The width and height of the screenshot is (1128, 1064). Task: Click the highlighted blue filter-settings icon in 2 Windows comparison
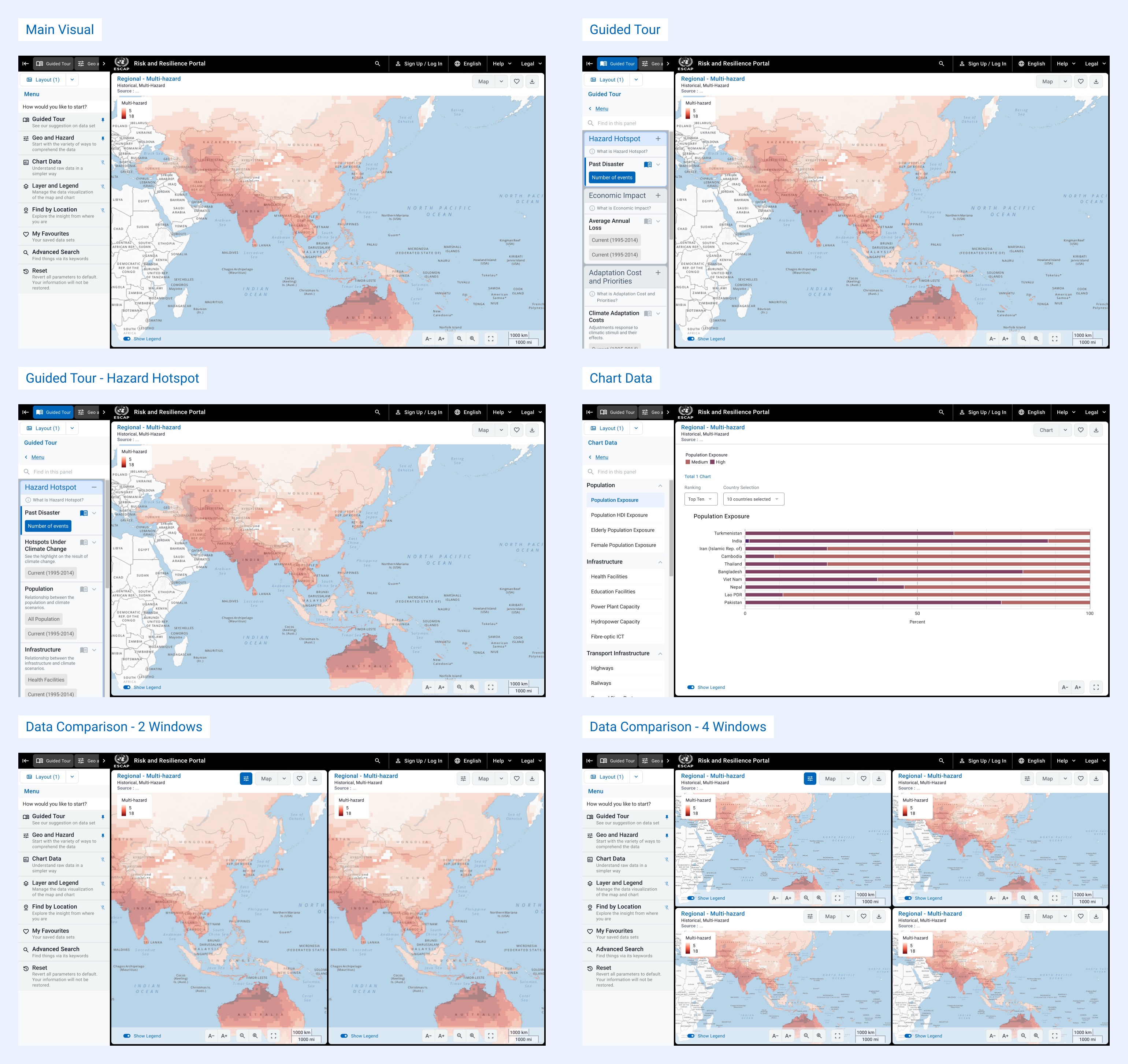(x=246, y=779)
